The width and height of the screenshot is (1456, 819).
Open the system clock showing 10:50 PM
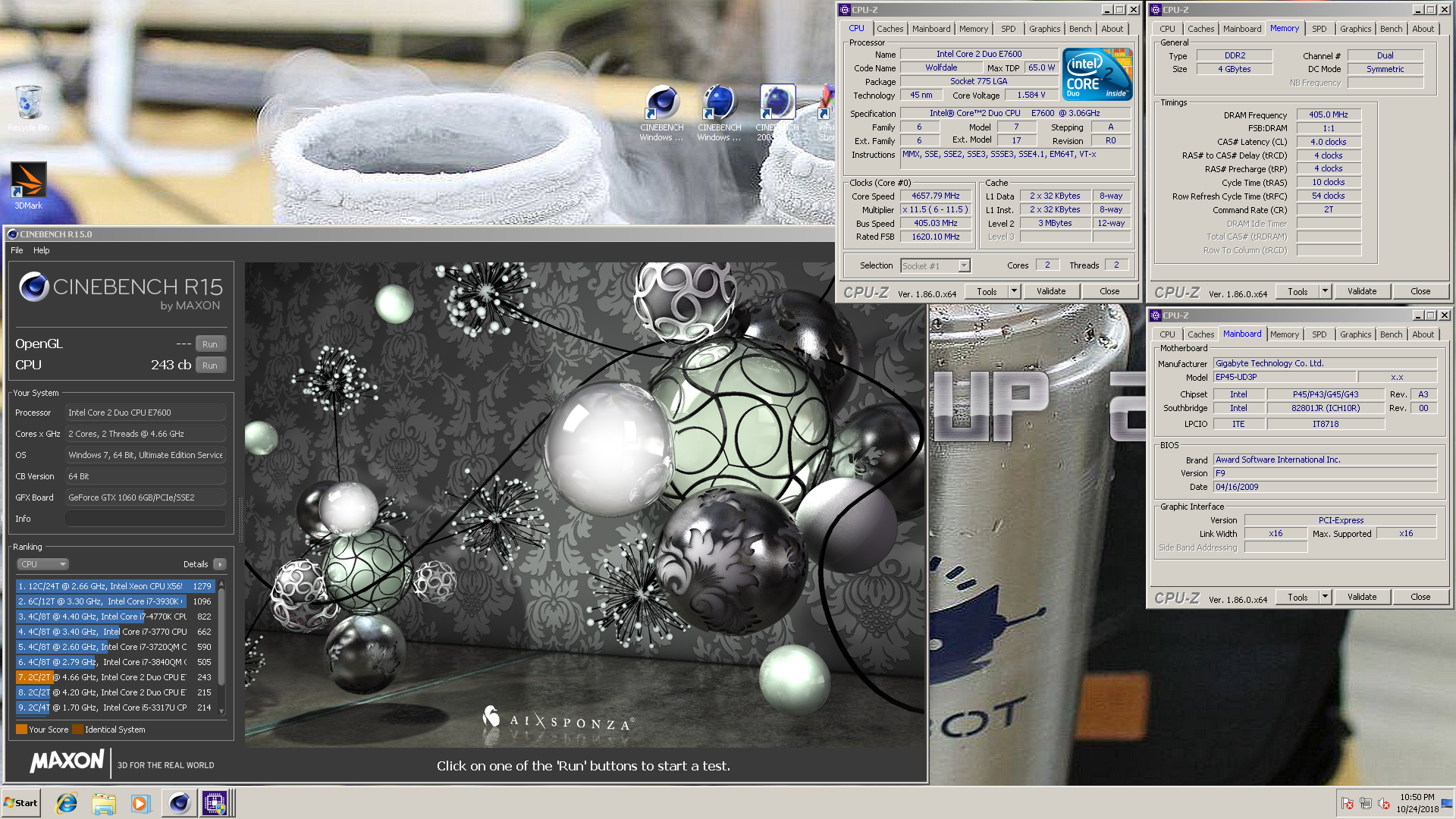pyautogui.click(x=1417, y=803)
